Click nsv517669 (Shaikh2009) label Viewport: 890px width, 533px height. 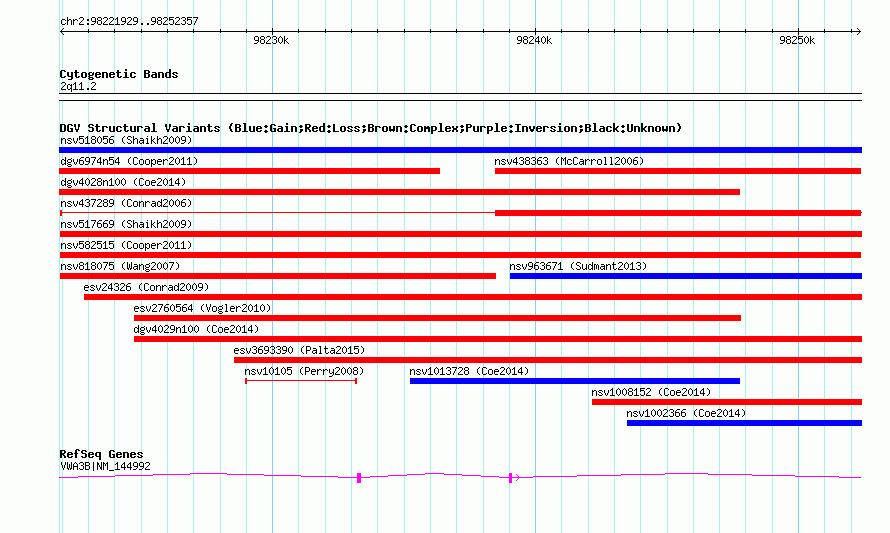click(x=126, y=224)
